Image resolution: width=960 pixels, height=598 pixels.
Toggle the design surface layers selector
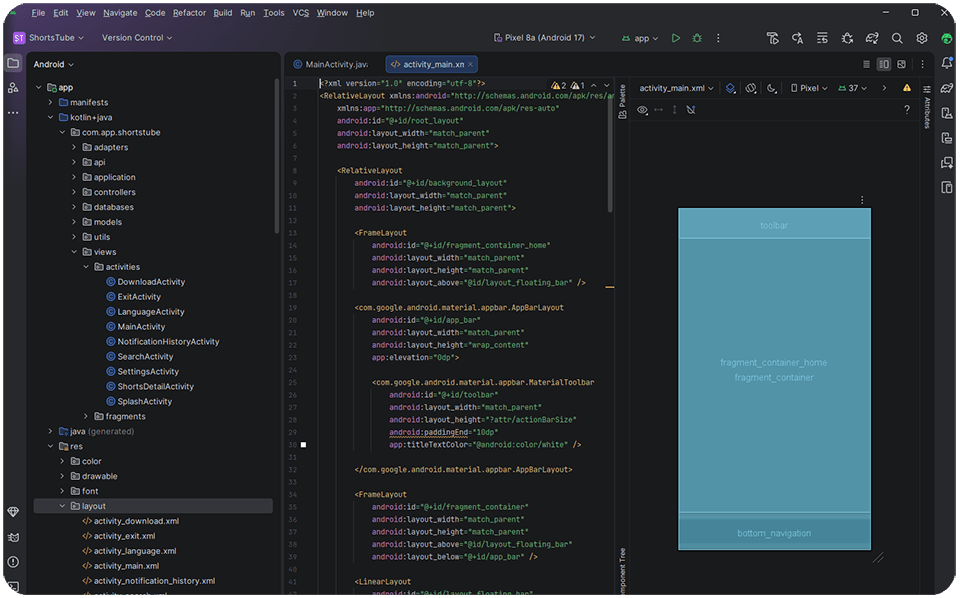pos(730,88)
